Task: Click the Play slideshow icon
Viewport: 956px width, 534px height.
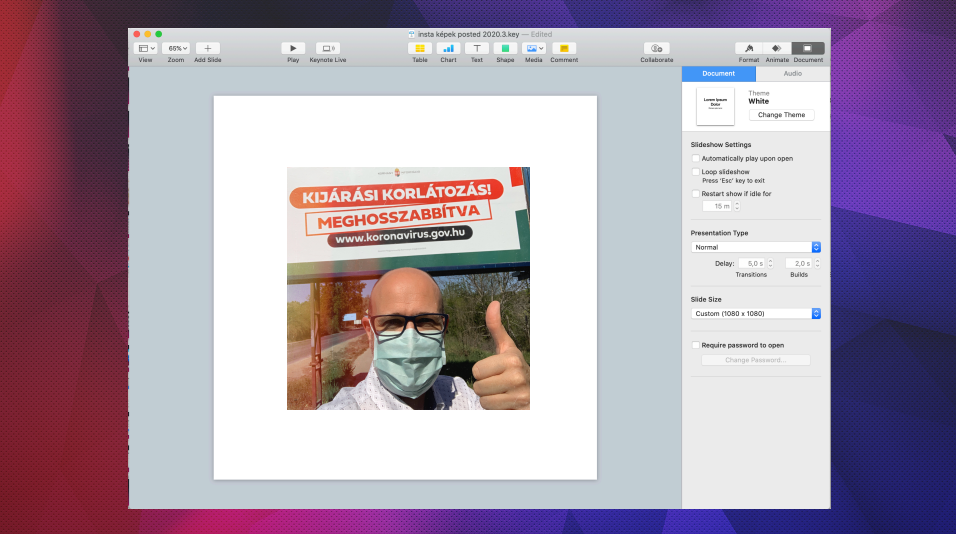Action: point(293,48)
